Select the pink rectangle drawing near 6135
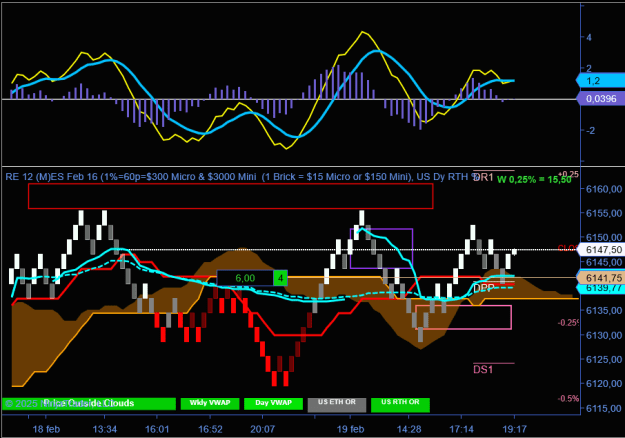Image resolution: width=625 pixels, height=438 pixels. [x=463, y=317]
